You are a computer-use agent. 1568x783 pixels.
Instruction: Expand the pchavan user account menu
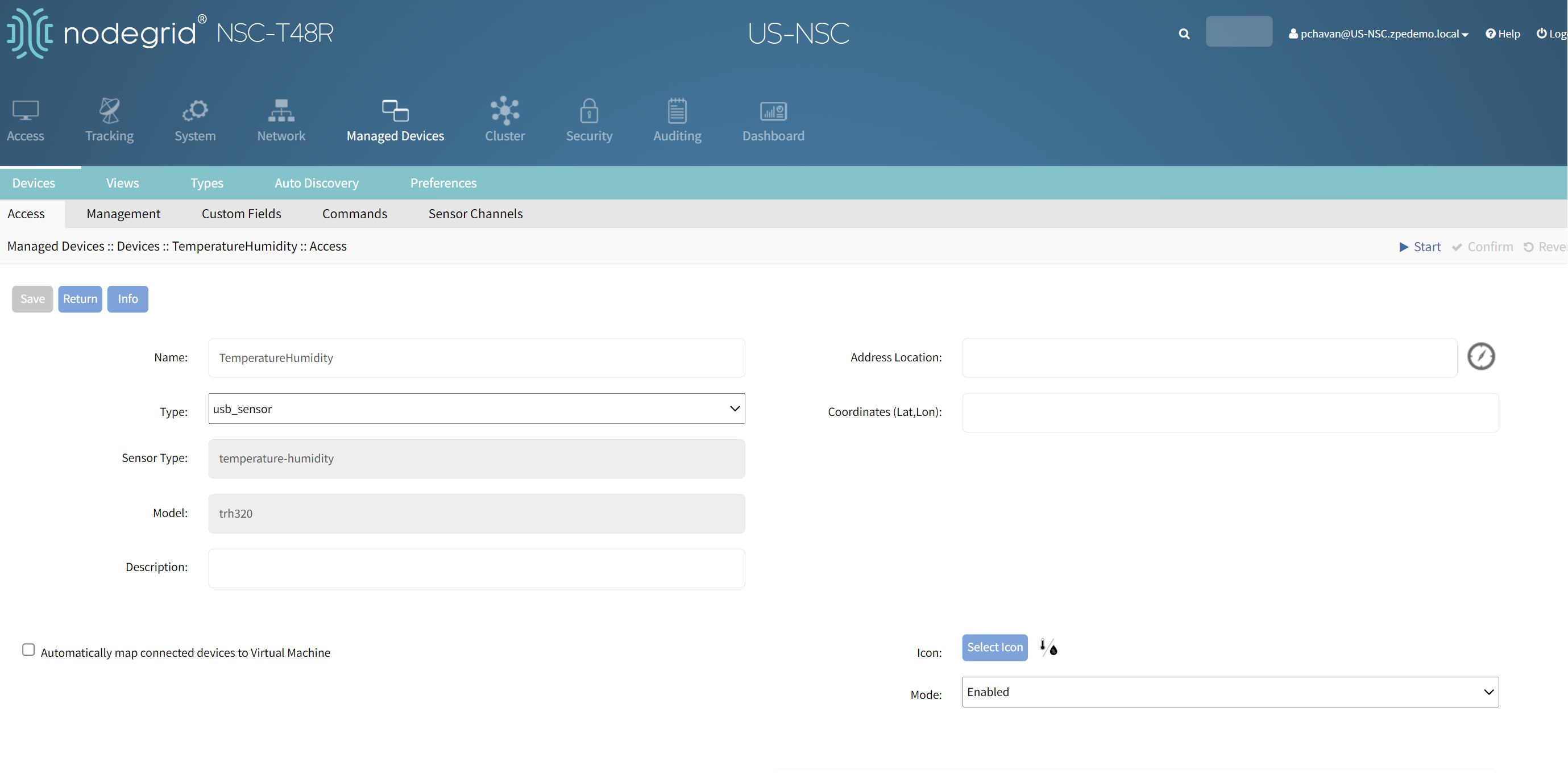(1378, 34)
